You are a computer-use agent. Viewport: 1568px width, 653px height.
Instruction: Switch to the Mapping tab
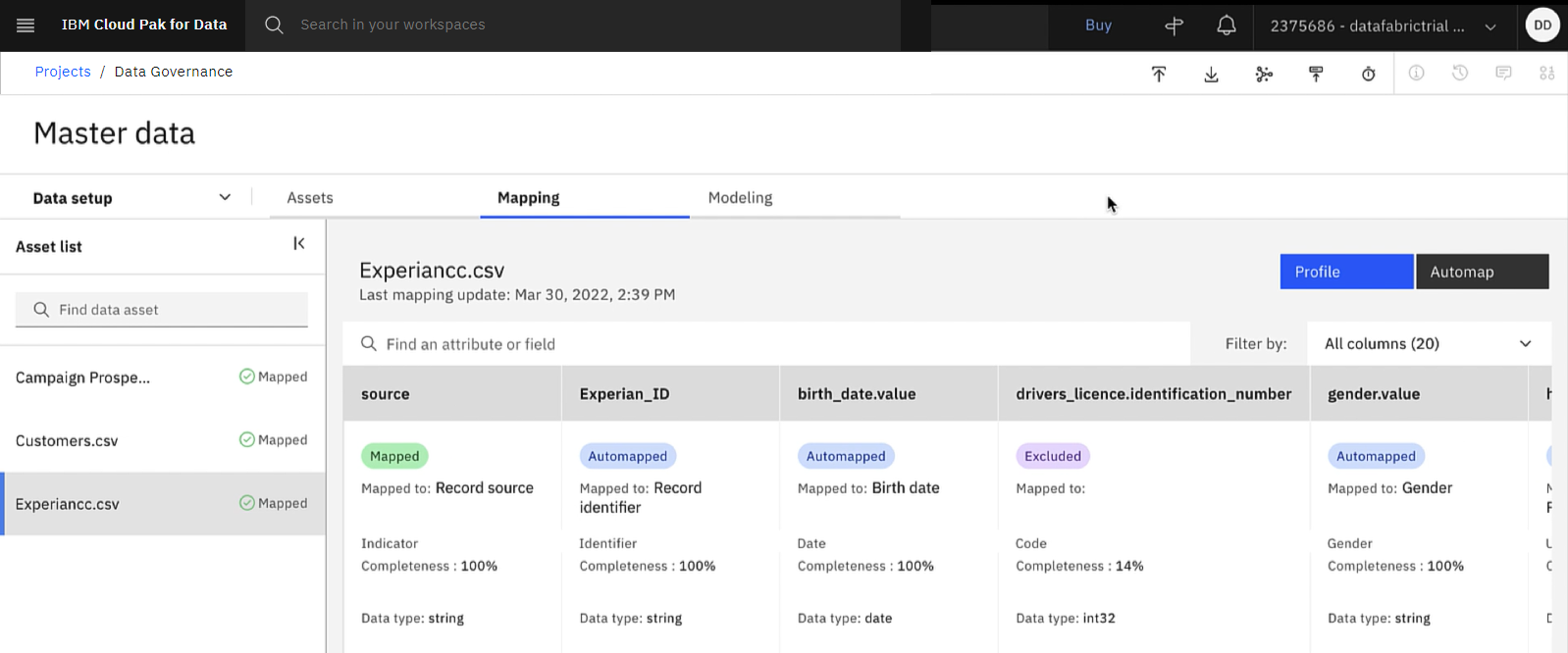(529, 198)
